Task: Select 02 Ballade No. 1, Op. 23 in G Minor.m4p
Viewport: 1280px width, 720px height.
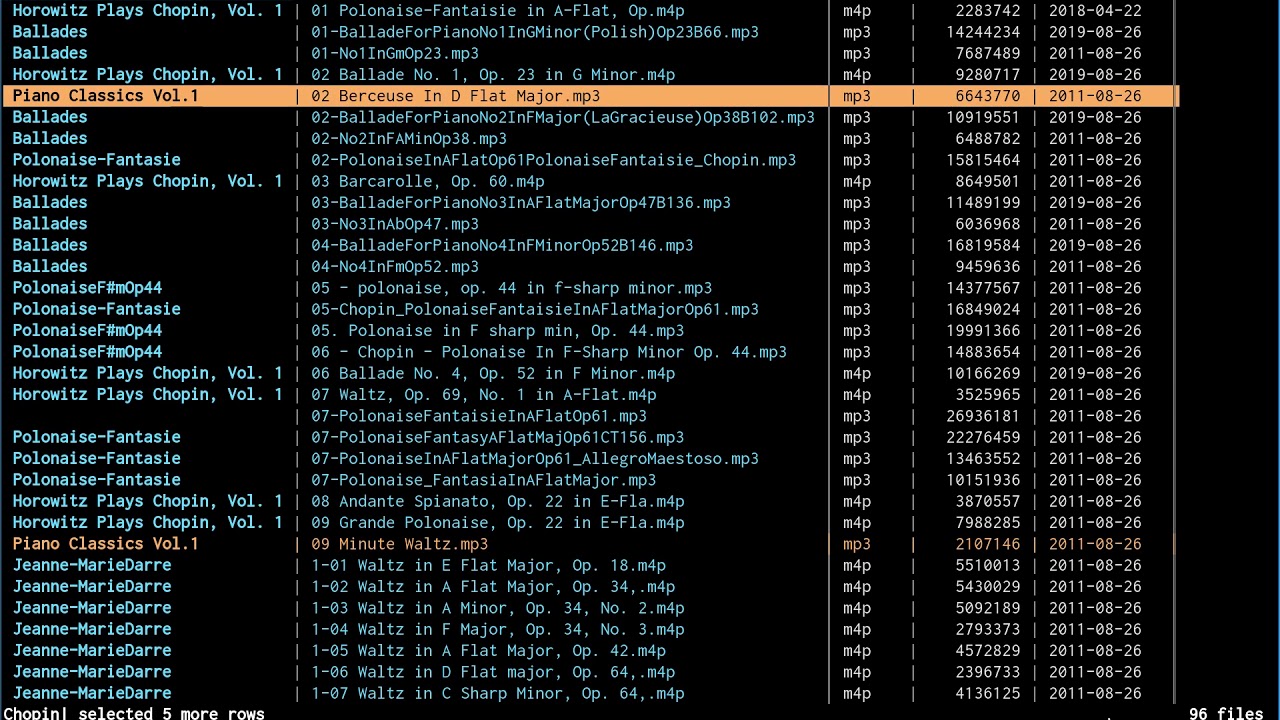Action: tap(493, 75)
